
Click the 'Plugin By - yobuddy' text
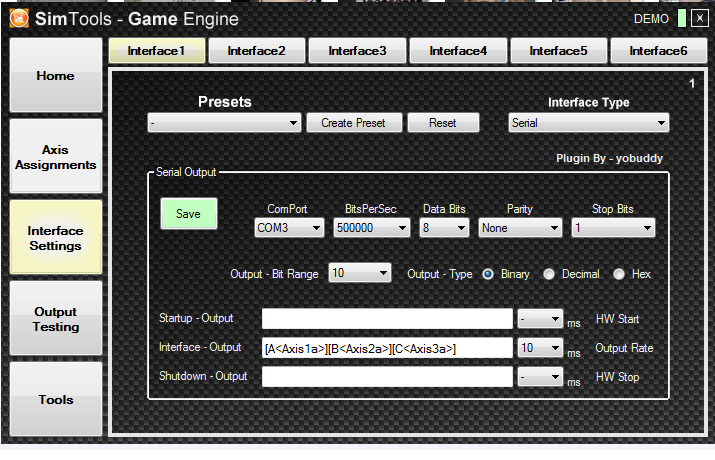click(609, 159)
